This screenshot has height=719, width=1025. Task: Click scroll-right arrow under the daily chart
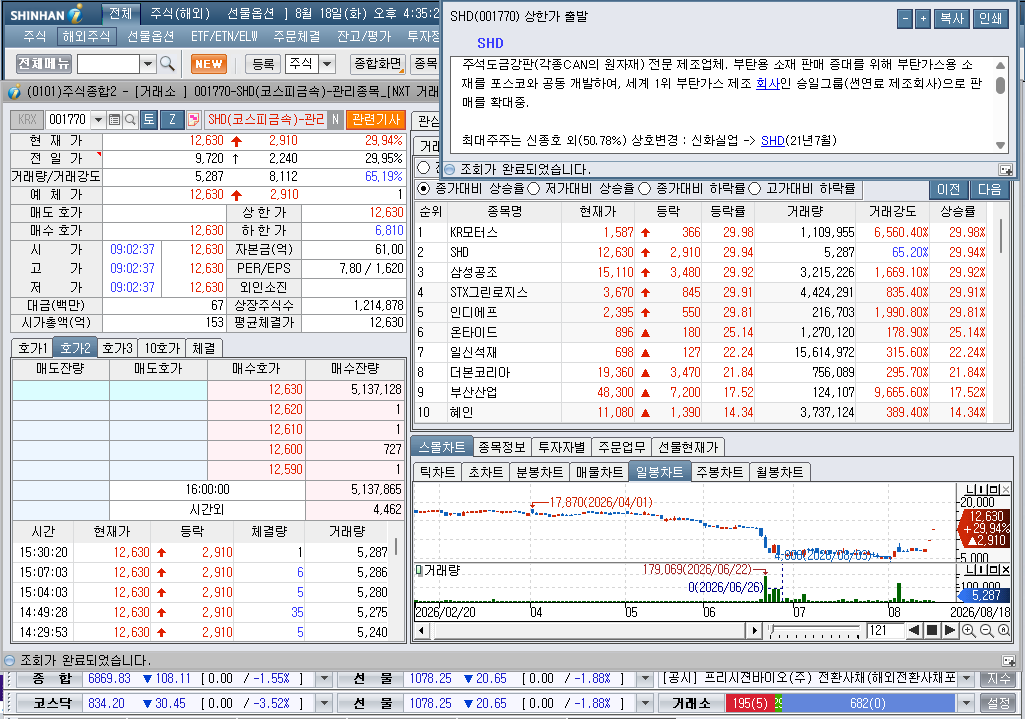(755, 631)
